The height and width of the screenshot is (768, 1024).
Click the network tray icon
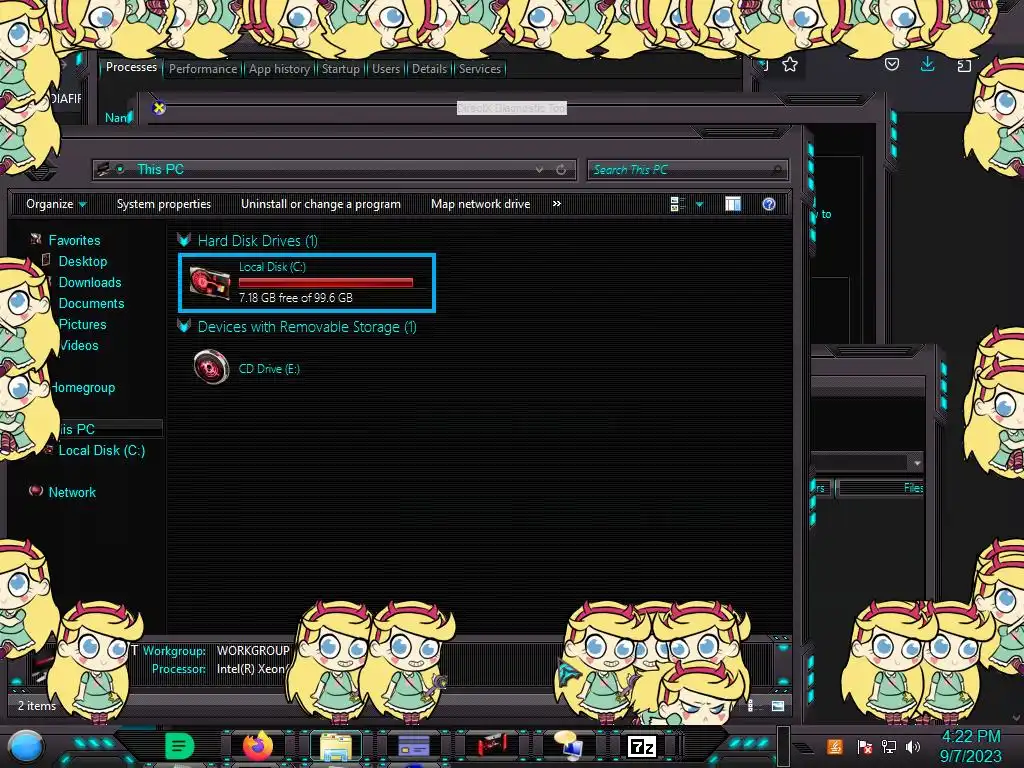point(888,746)
